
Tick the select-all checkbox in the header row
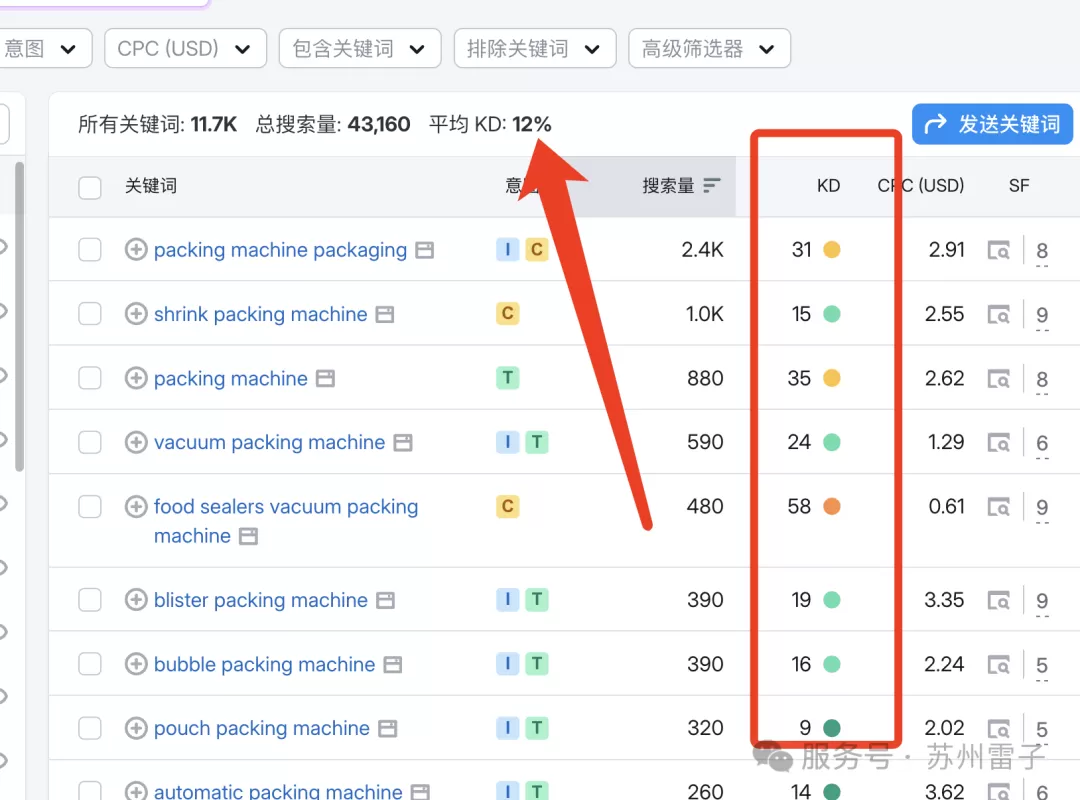[x=90, y=187]
